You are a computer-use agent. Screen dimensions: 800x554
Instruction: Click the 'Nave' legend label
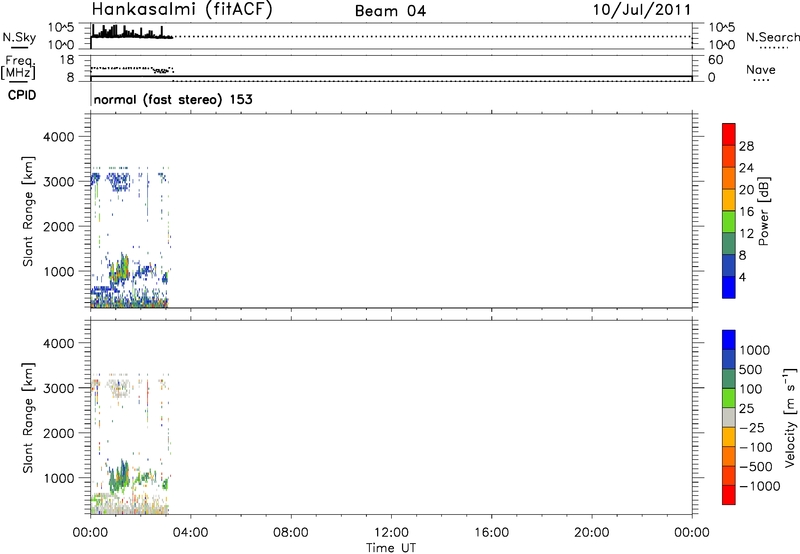[x=760, y=69]
